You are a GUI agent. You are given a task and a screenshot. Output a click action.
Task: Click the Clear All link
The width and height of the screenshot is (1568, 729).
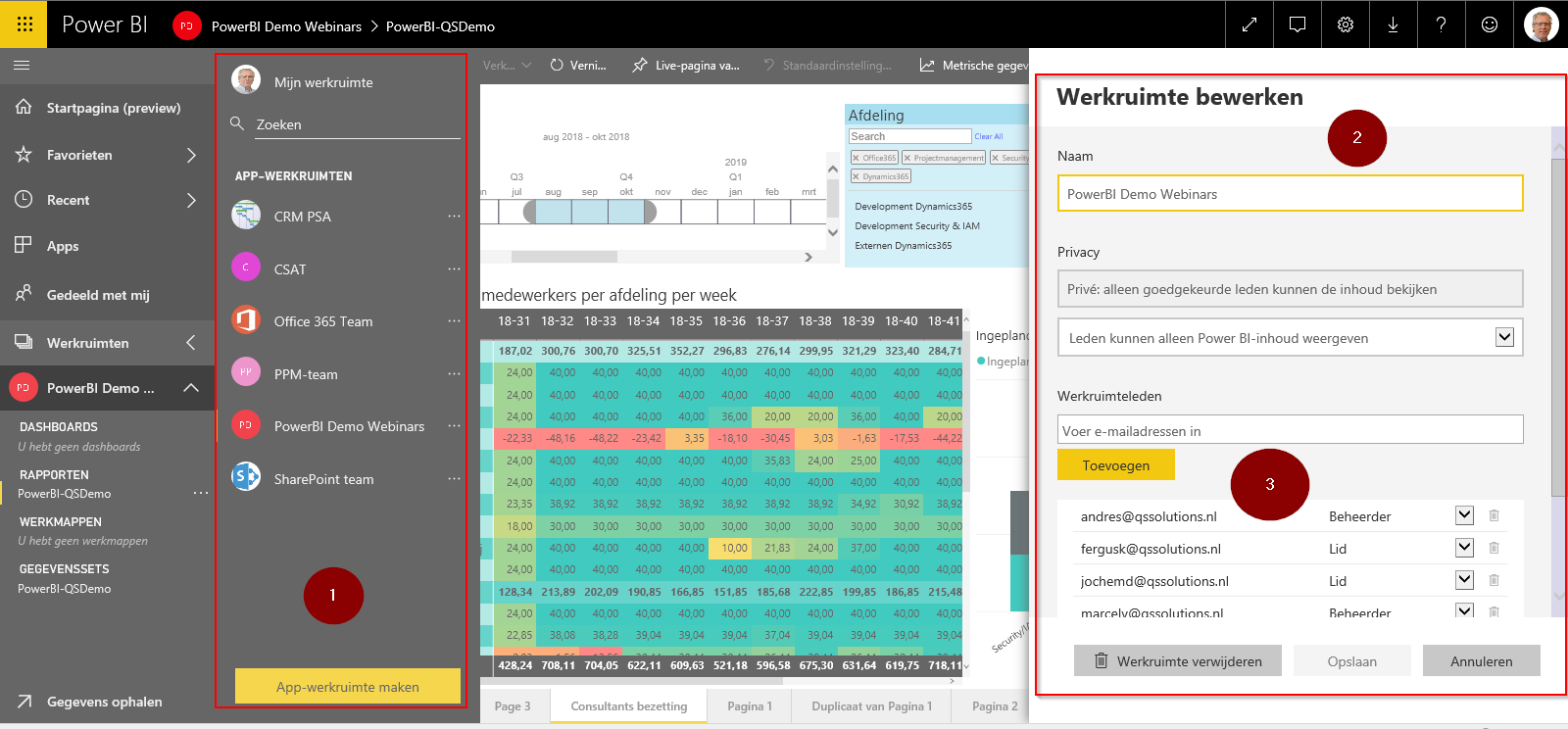click(x=989, y=136)
